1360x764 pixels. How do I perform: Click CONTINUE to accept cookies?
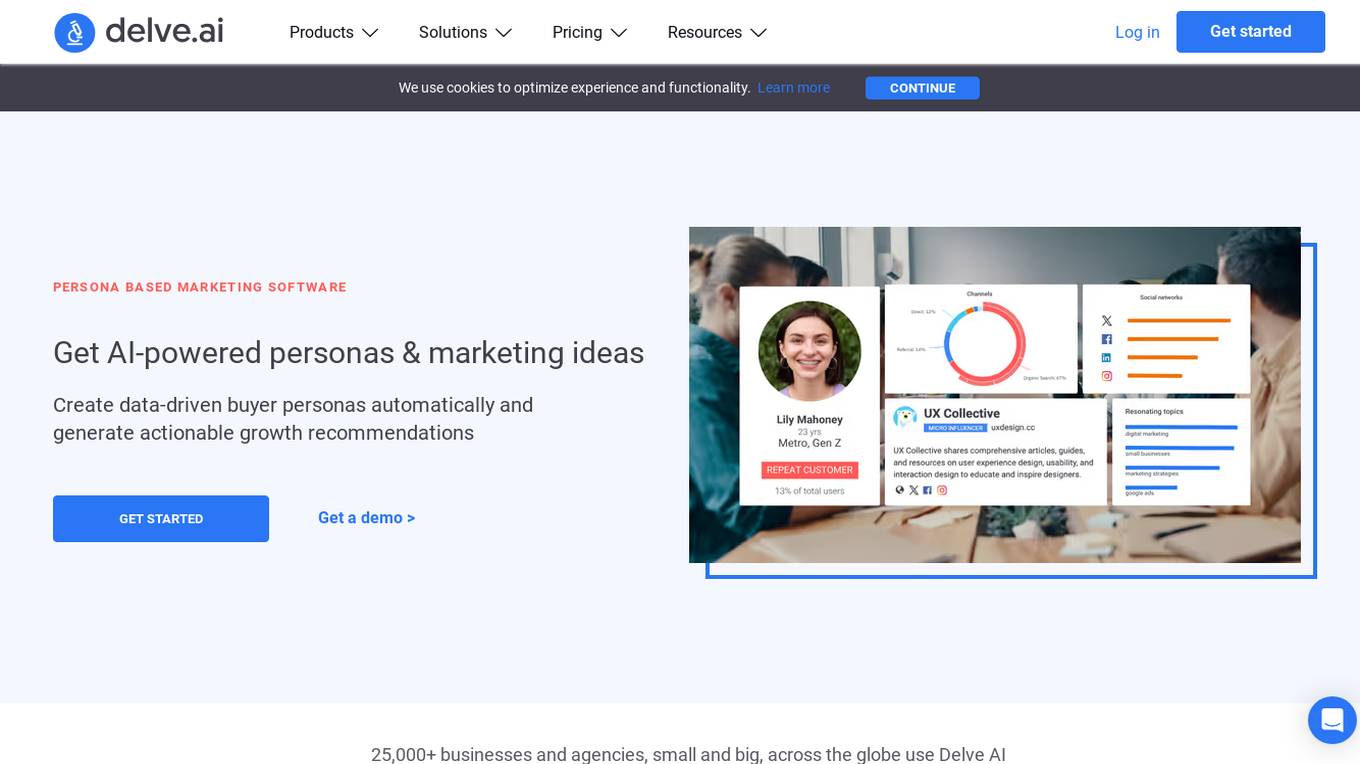tap(922, 88)
